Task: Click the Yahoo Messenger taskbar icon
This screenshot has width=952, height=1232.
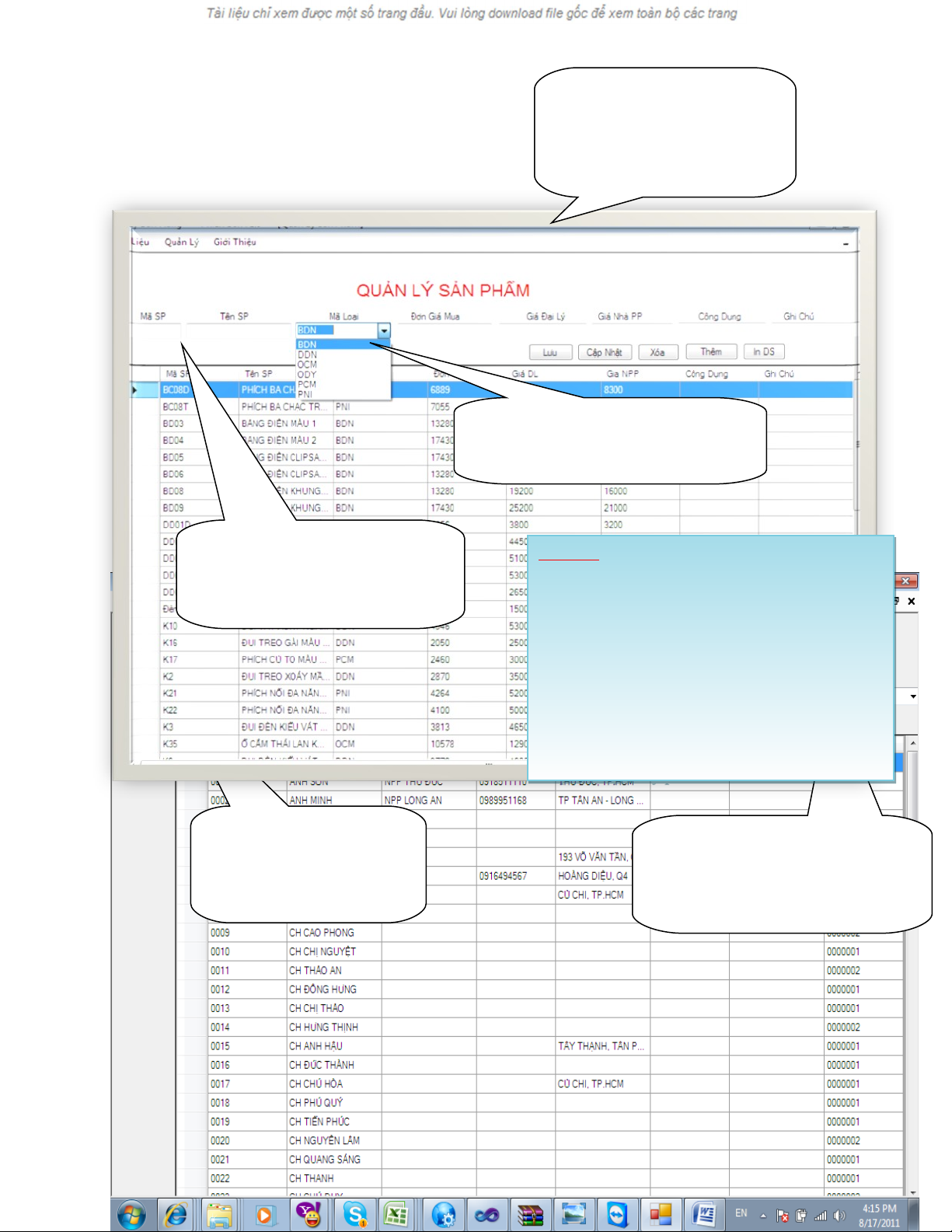Action: (309, 1214)
